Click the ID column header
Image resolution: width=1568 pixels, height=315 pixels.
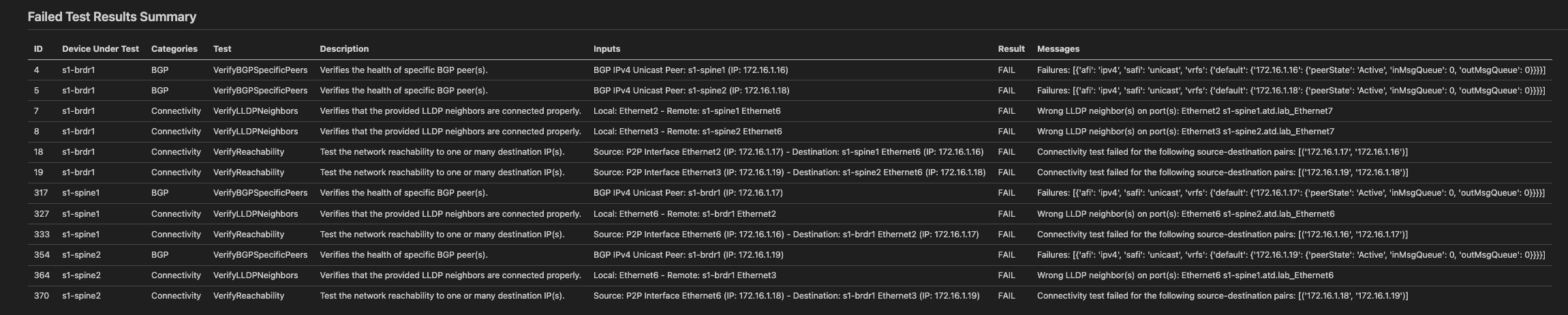tap(38, 49)
